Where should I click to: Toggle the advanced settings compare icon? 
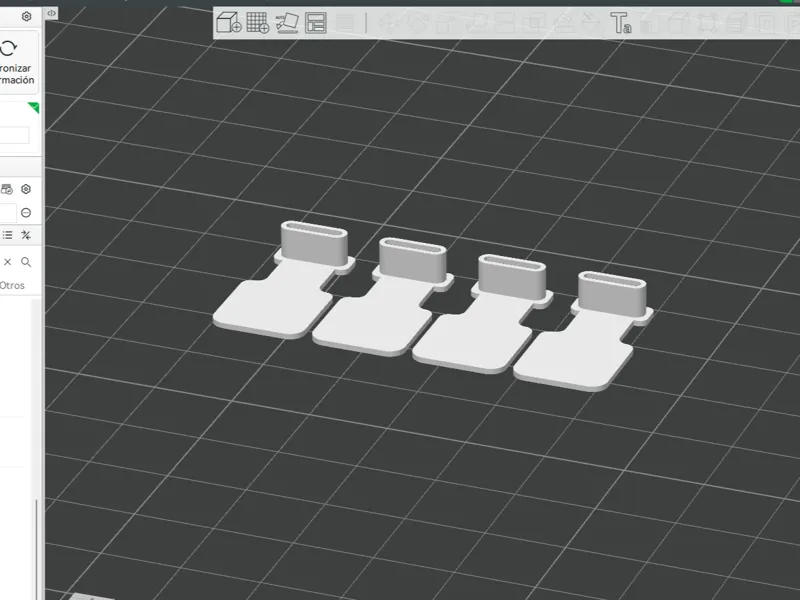coord(26,235)
